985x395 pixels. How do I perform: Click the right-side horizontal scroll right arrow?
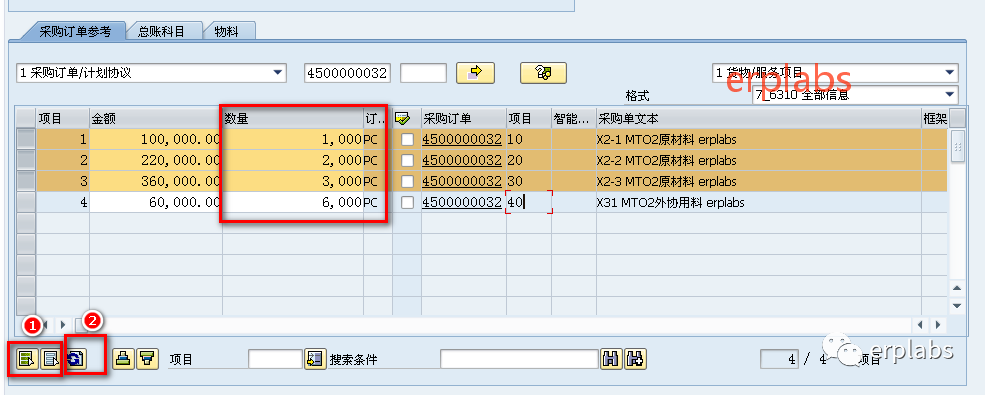coord(938,325)
